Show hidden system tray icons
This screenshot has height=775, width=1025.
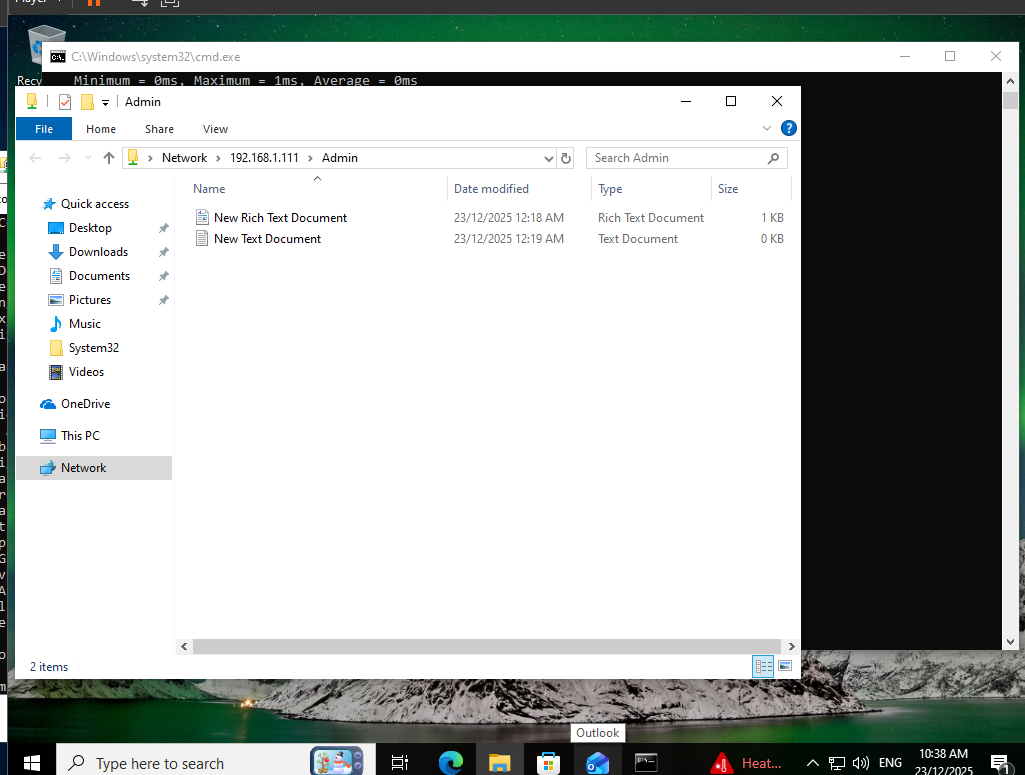click(x=813, y=763)
